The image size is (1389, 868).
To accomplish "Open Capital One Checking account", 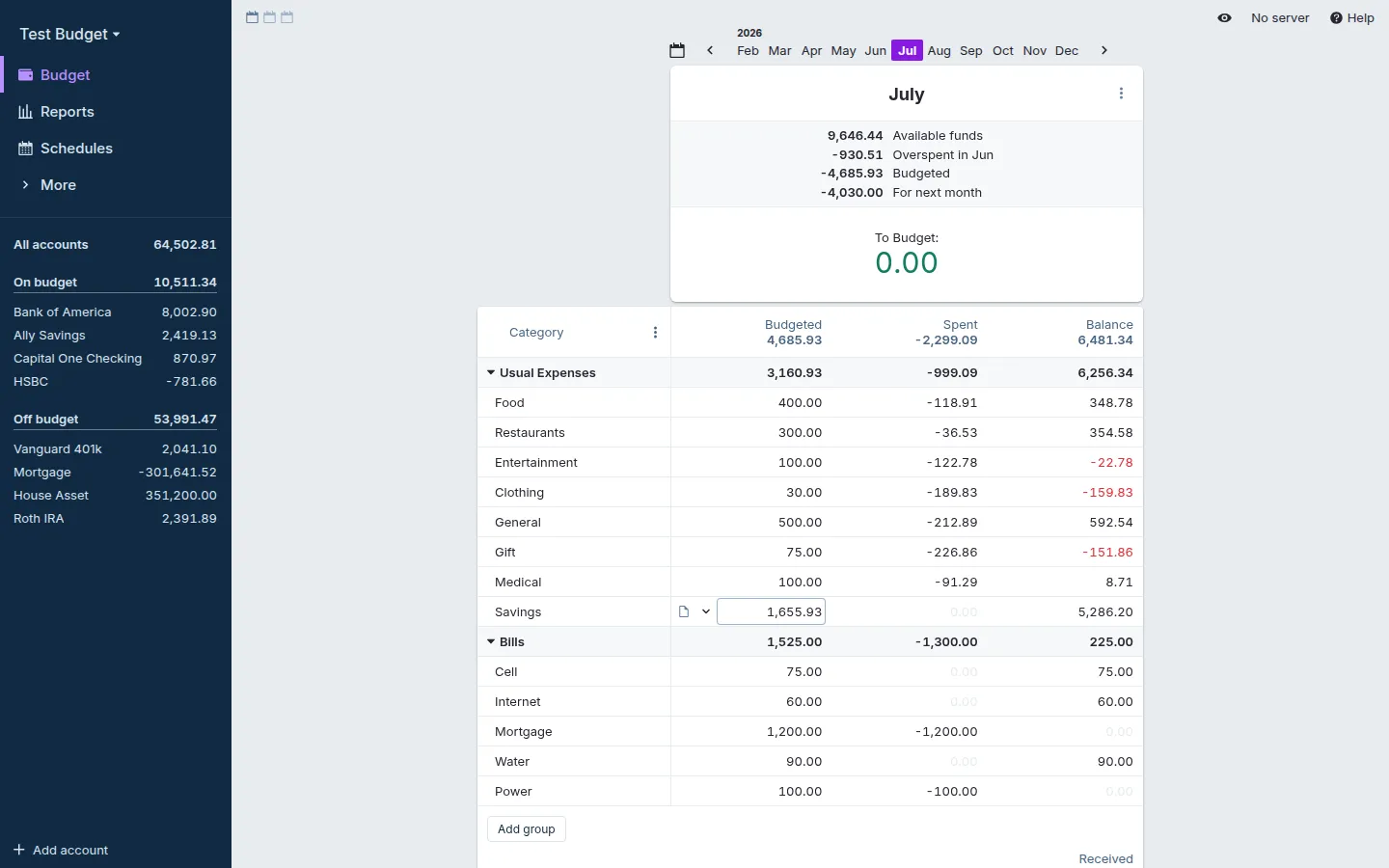I will 115,359.
